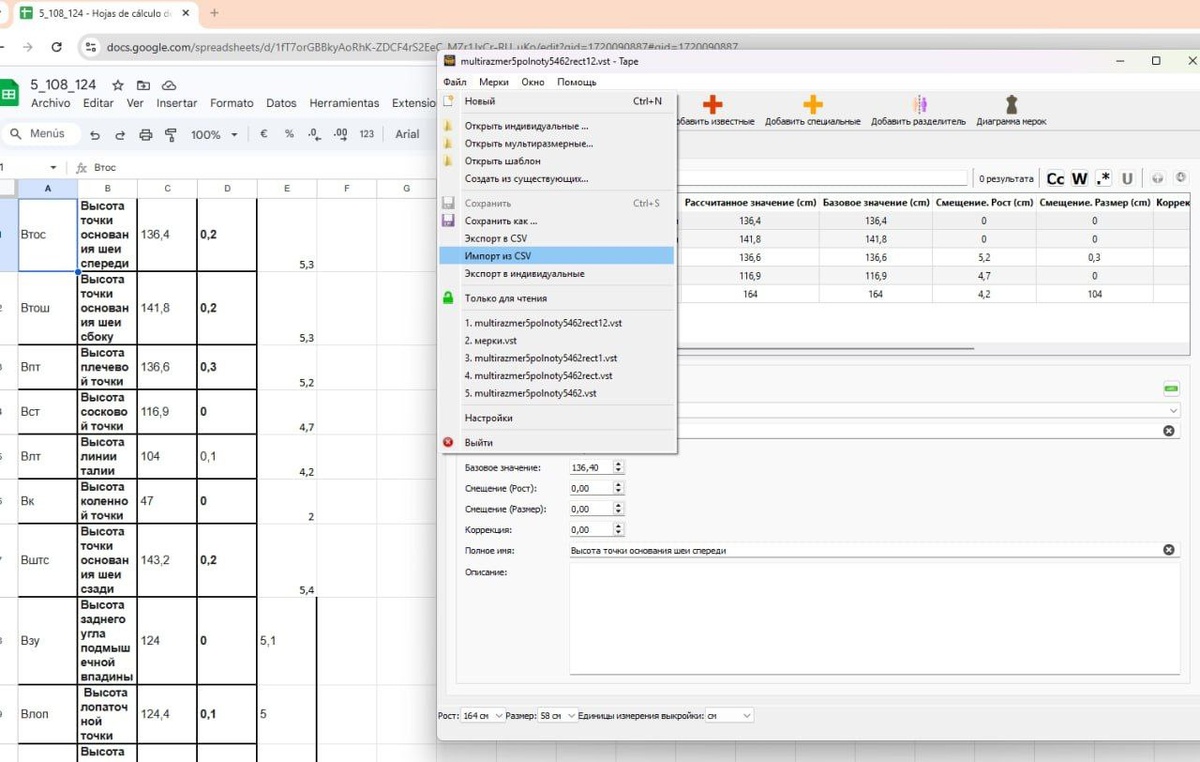
Task: Click the Paint format roller icon
Action: click(170, 135)
